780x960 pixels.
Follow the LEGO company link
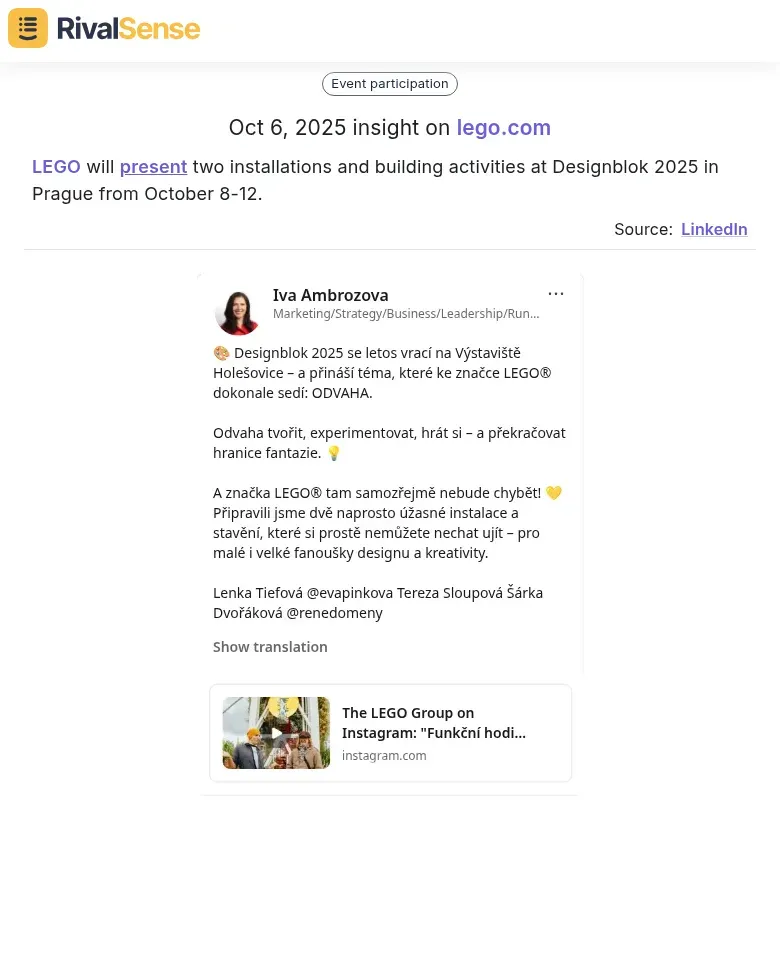tap(56, 167)
